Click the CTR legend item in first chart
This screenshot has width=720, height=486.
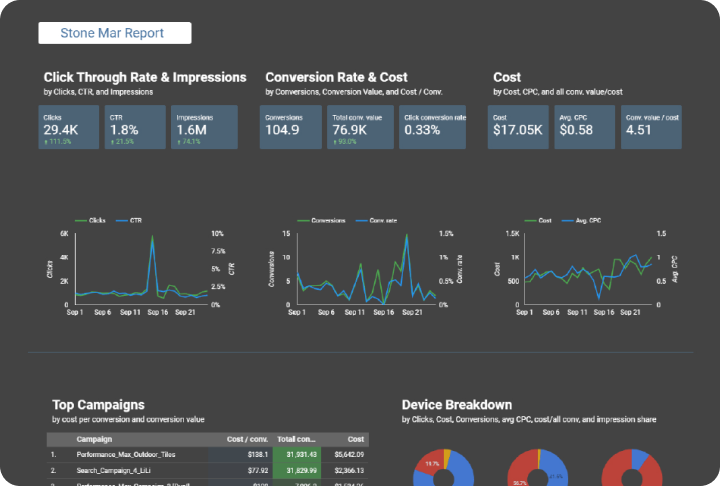tap(129, 220)
